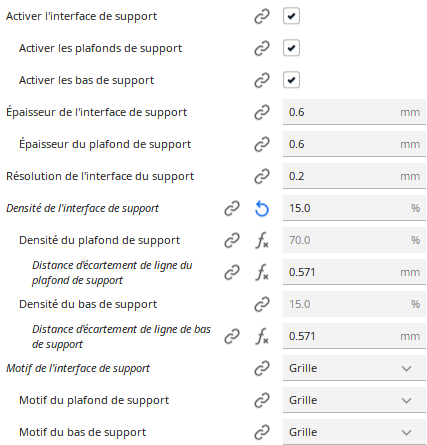Click link icon beside Motif de l'interface de support
Viewport: 427px width, 445px height.
tap(262, 368)
